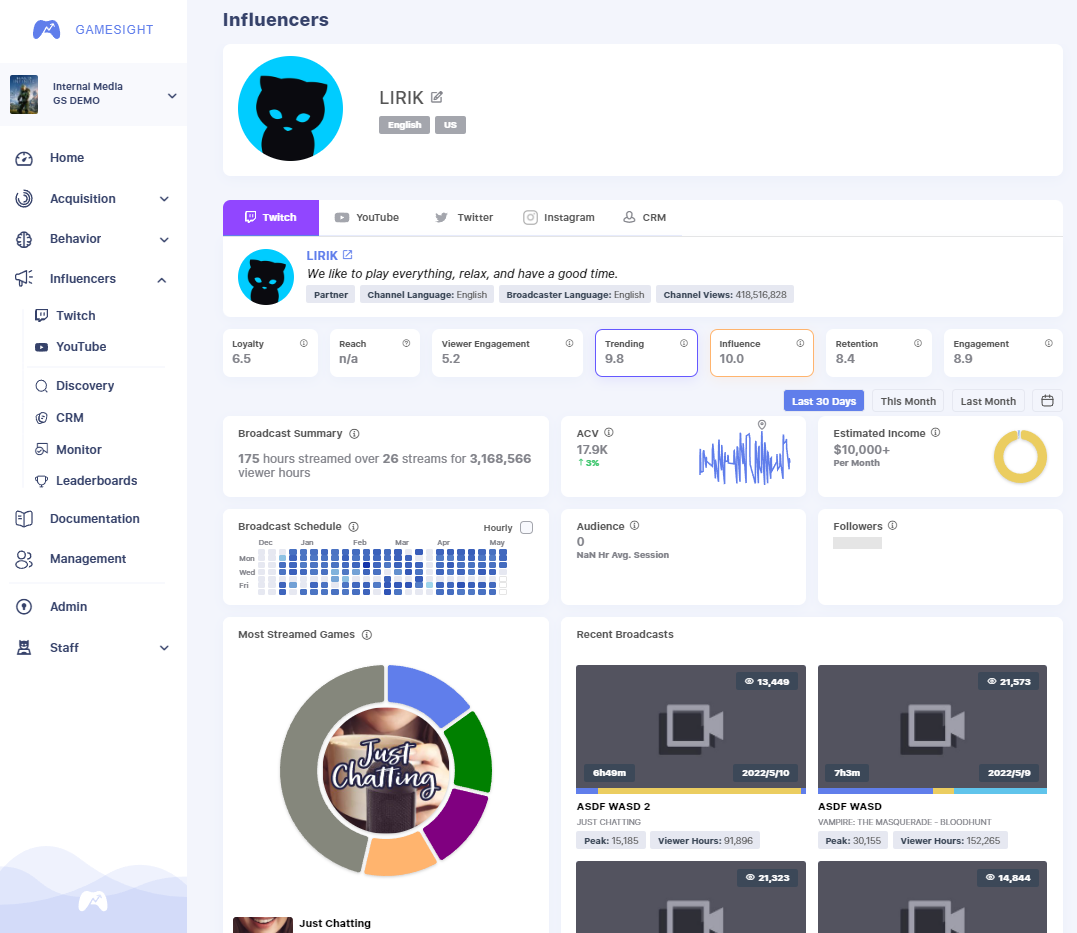Collapse the Influencers menu chevron
This screenshot has width=1077, height=933.
(161, 280)
